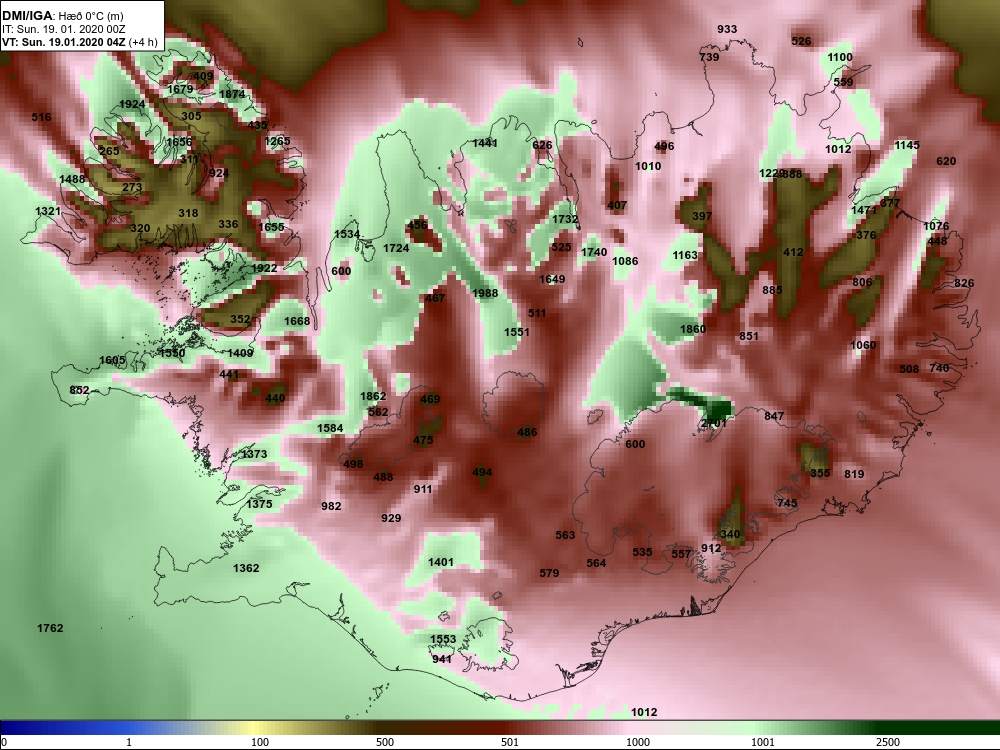The width and height of the screenshot is (1000, 750).
Task: Click the map value '1762' over the ocean
Action: click(50, 628)
